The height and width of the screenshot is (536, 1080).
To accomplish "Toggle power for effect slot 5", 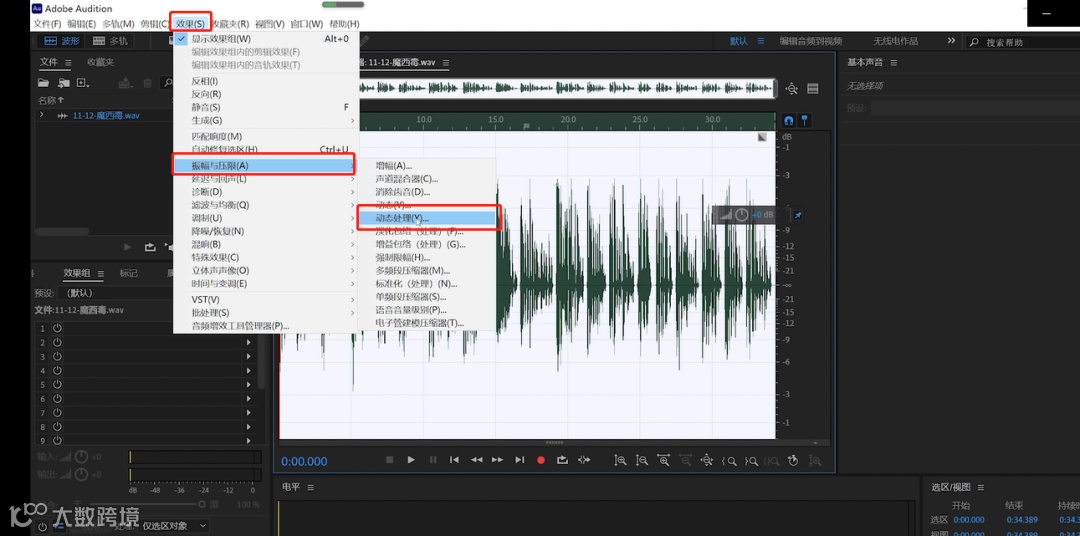I will point(57,384).
